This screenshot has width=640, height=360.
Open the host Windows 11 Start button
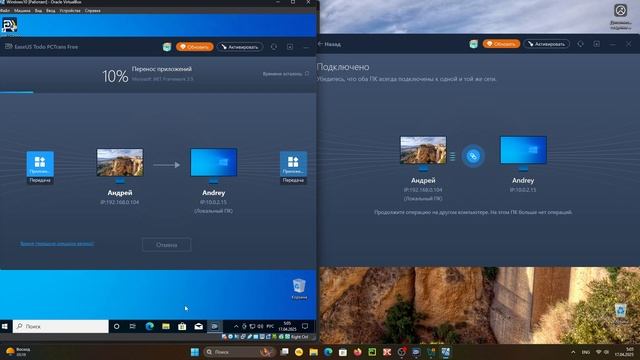pyautogui.click(x=195, y=352)
